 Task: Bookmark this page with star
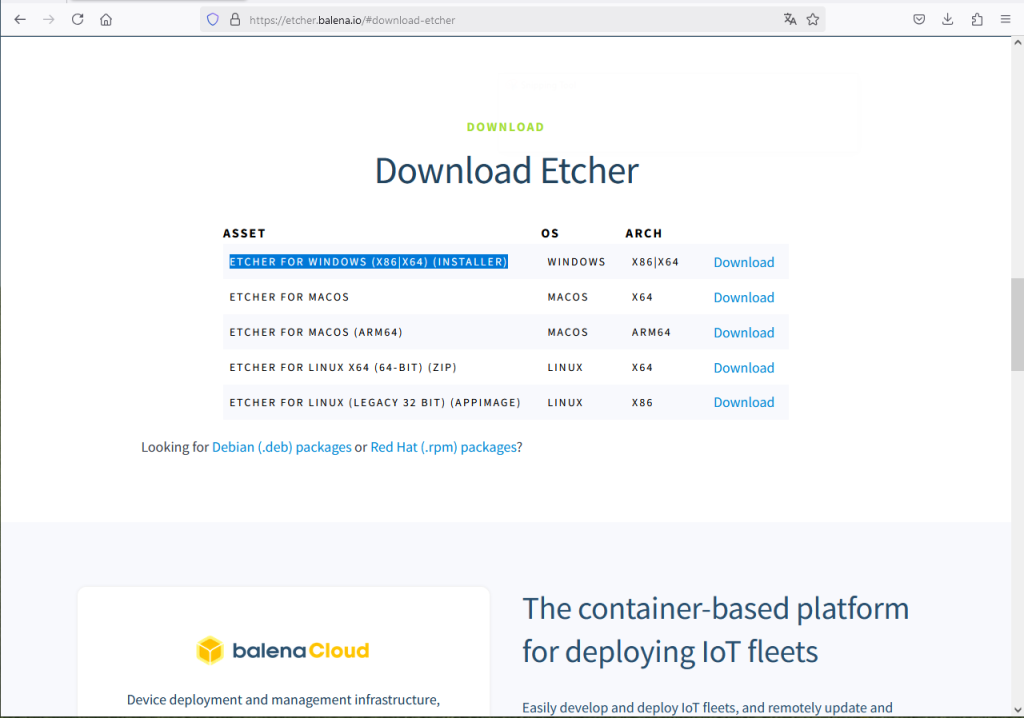click(x=812, y=20)
